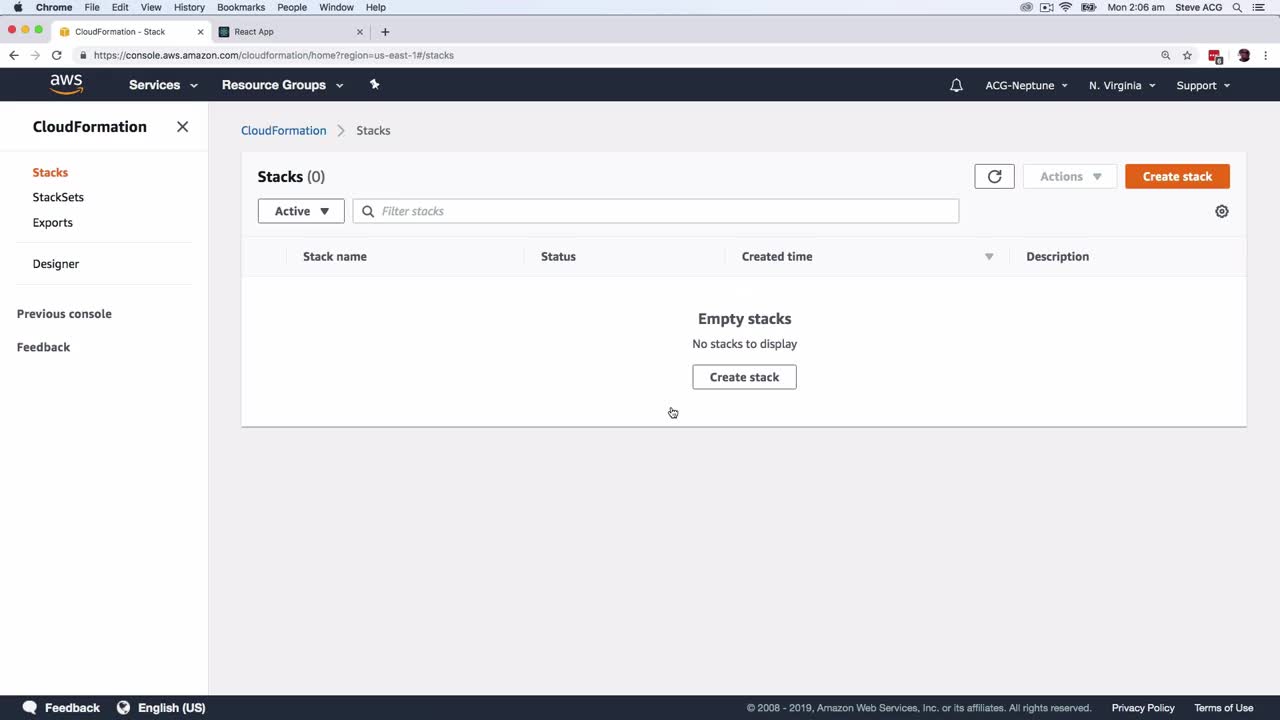This screenshot has width=1280, height=720.
Task: Open the People menu
Action: click(x=292, y=7)
